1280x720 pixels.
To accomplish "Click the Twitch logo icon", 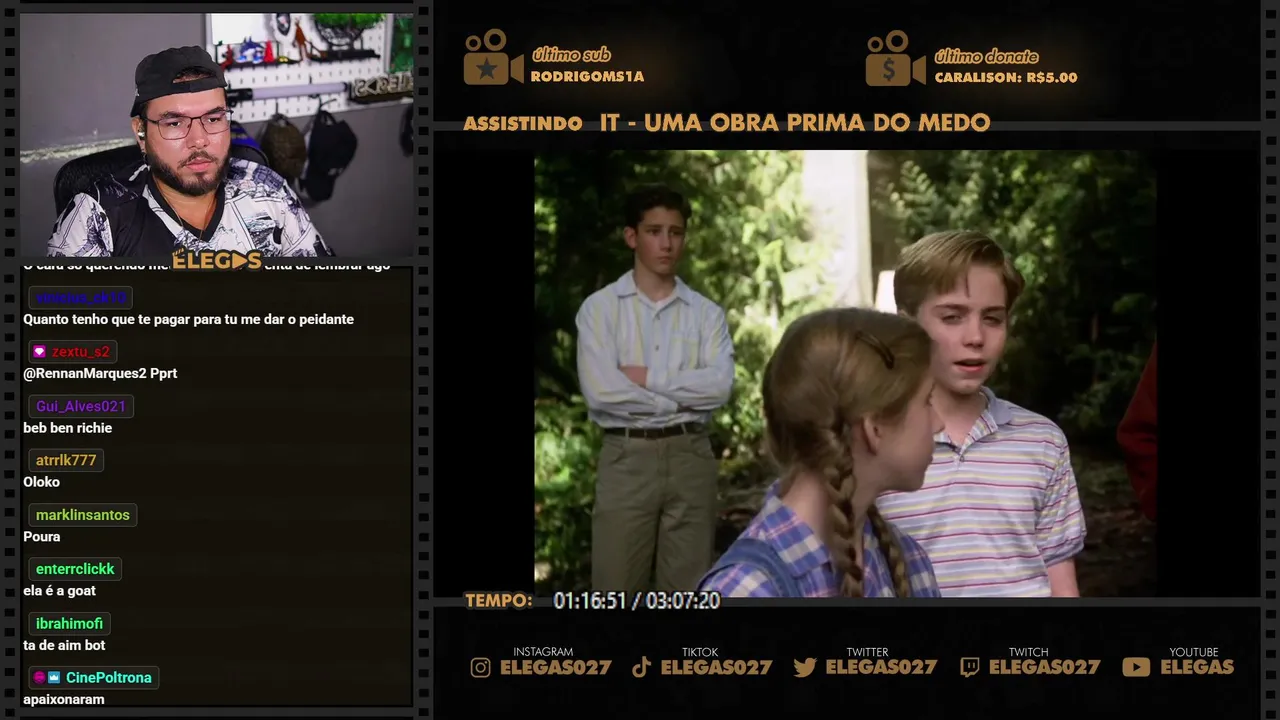I will click(x=969, y=668).
